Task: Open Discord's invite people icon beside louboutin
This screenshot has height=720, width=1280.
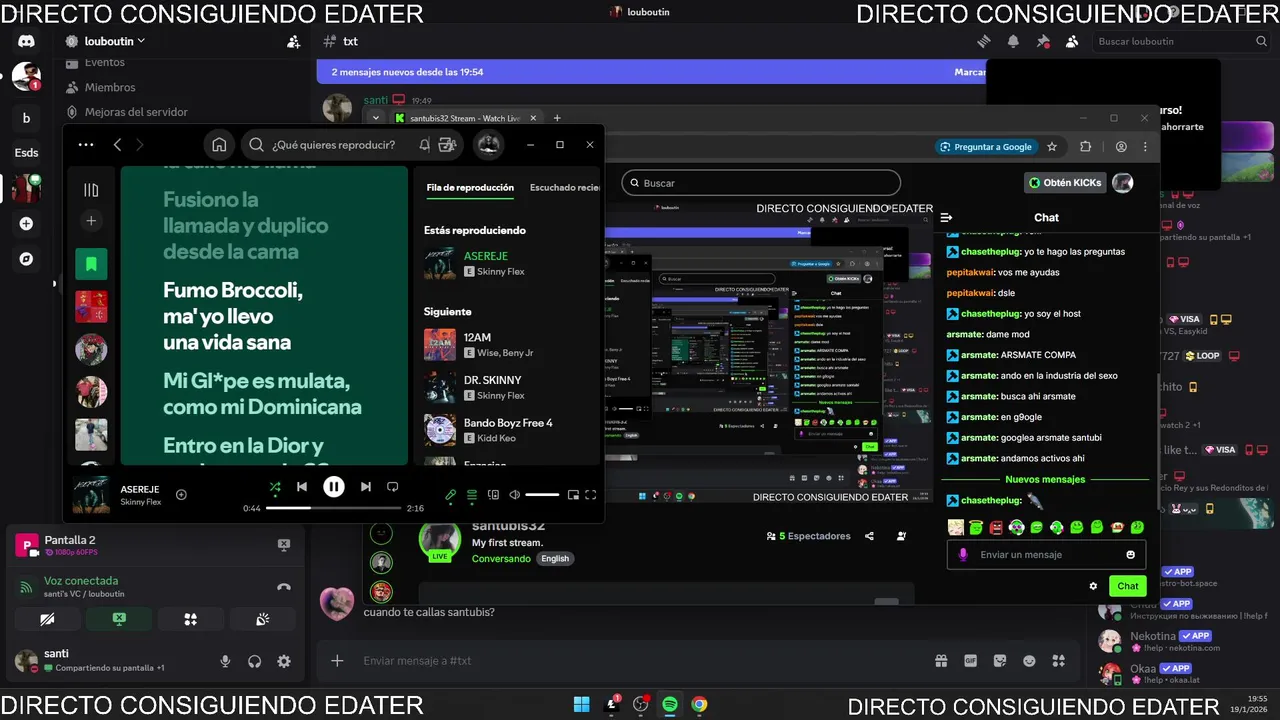Action: pos(293,42)
